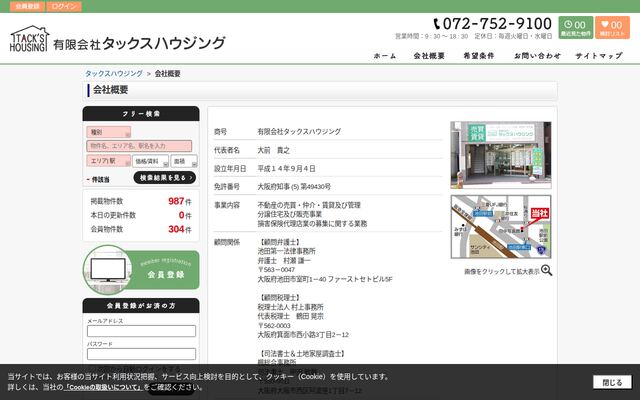Click the TACK'S HOUSING house logo
The image size is (640, 400).
point(29,39)
